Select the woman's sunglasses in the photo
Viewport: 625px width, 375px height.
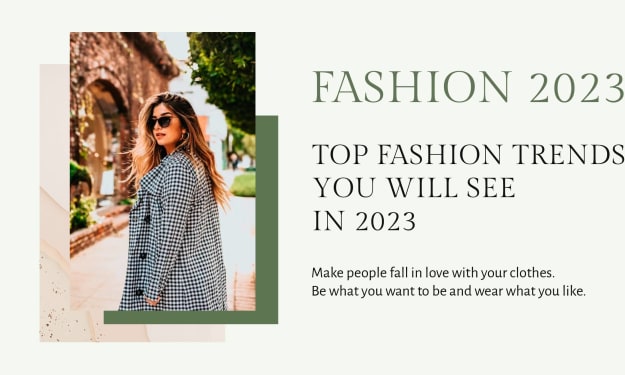[x=161, y=122]
